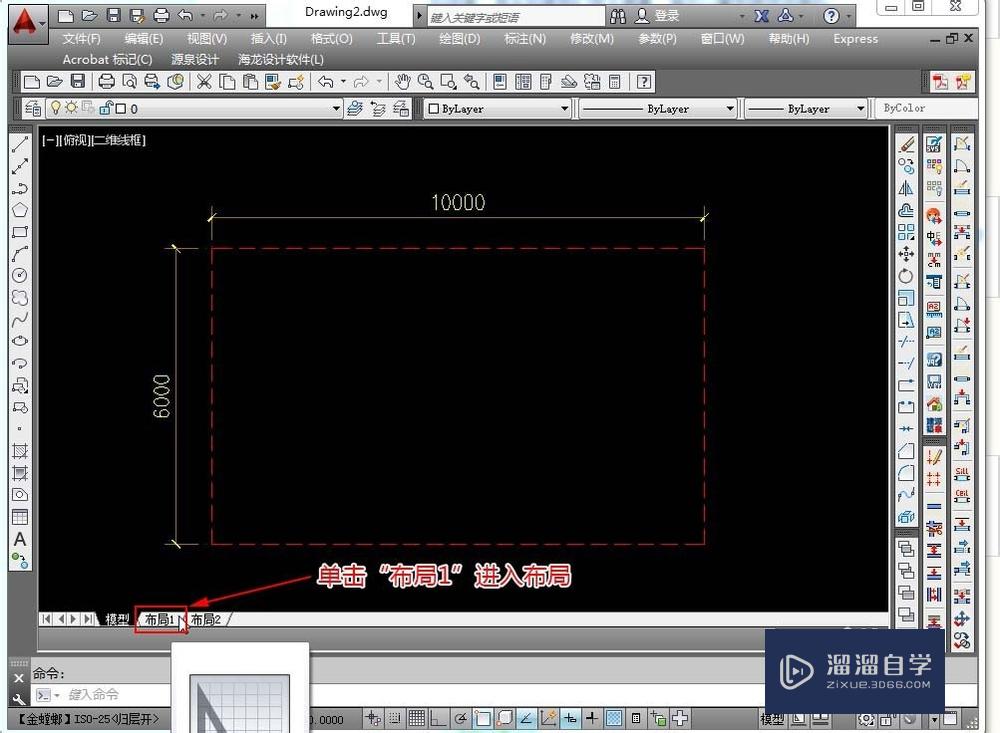This screenshot has width=1000, height=733.
Task: Click the Save icon in standard toolbar
Action: (78, 82)
